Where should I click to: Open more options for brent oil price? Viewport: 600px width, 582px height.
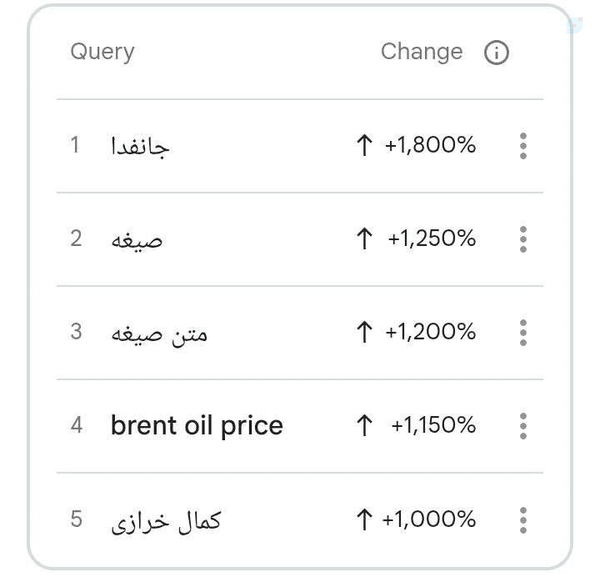523,426
